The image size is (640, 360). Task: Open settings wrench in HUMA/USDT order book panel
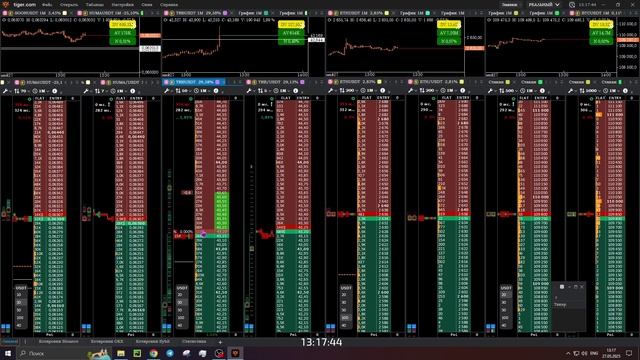click(86, 91)
